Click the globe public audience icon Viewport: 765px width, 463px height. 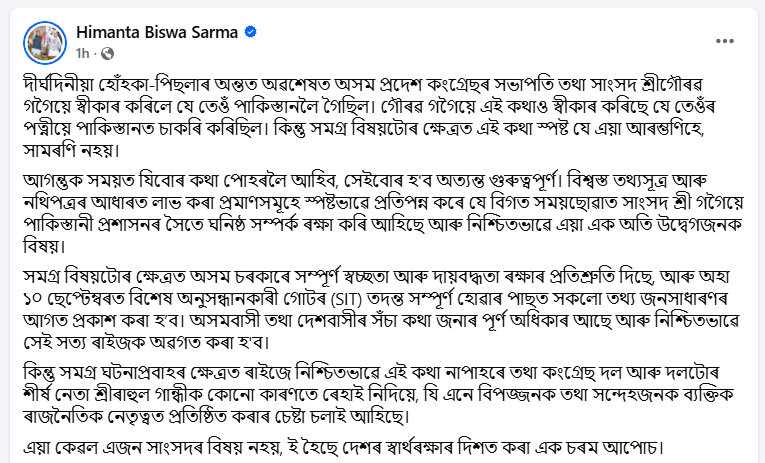tap(107, 53)
